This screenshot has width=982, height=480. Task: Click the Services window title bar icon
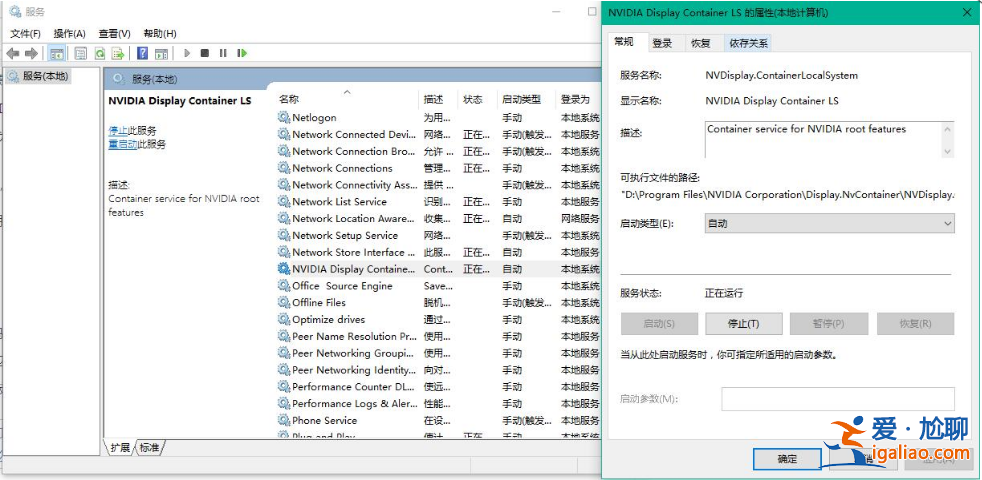[15, 11]
